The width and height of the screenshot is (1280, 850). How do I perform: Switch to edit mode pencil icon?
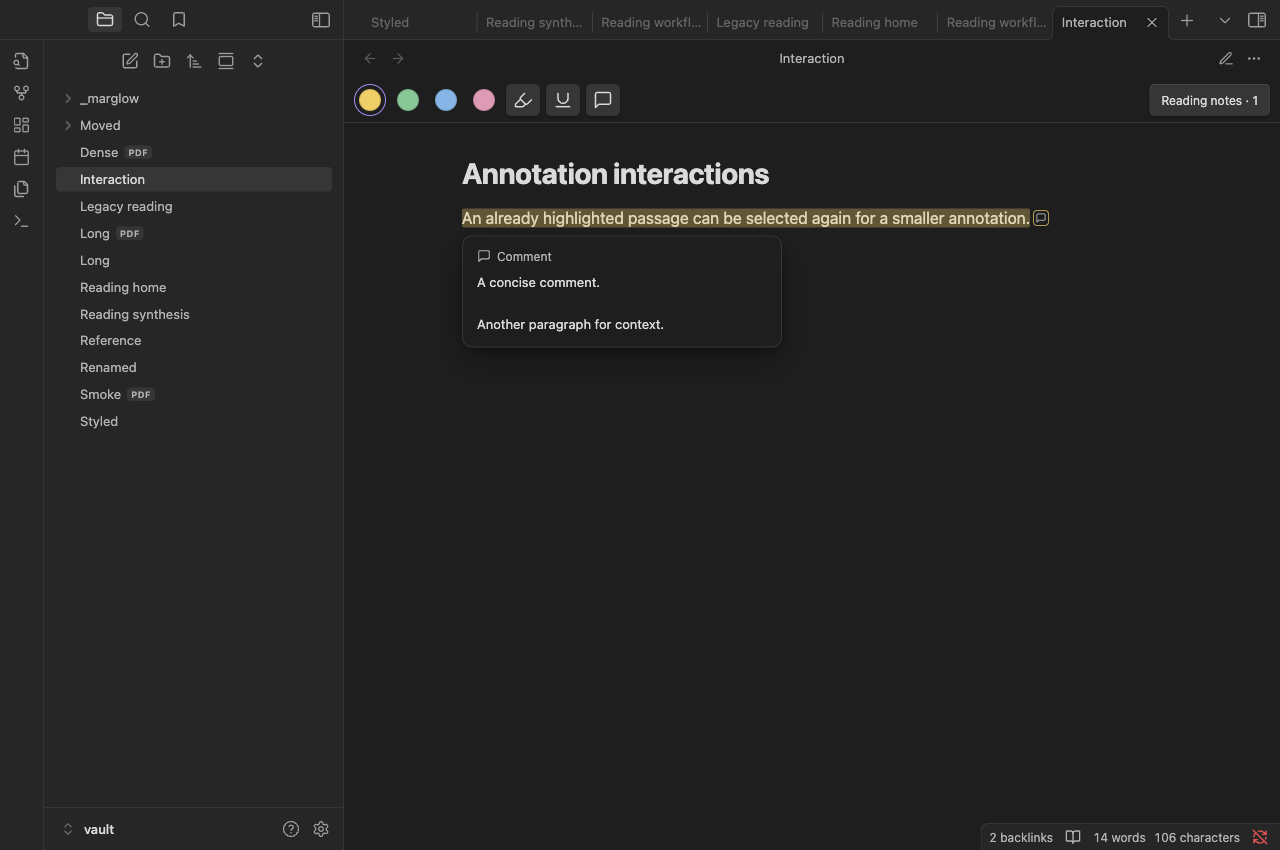(x=1226, y=59)
